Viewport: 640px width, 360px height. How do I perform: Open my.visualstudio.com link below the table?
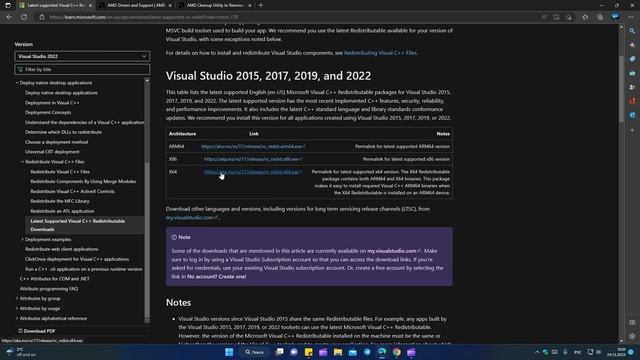[191, 218]
